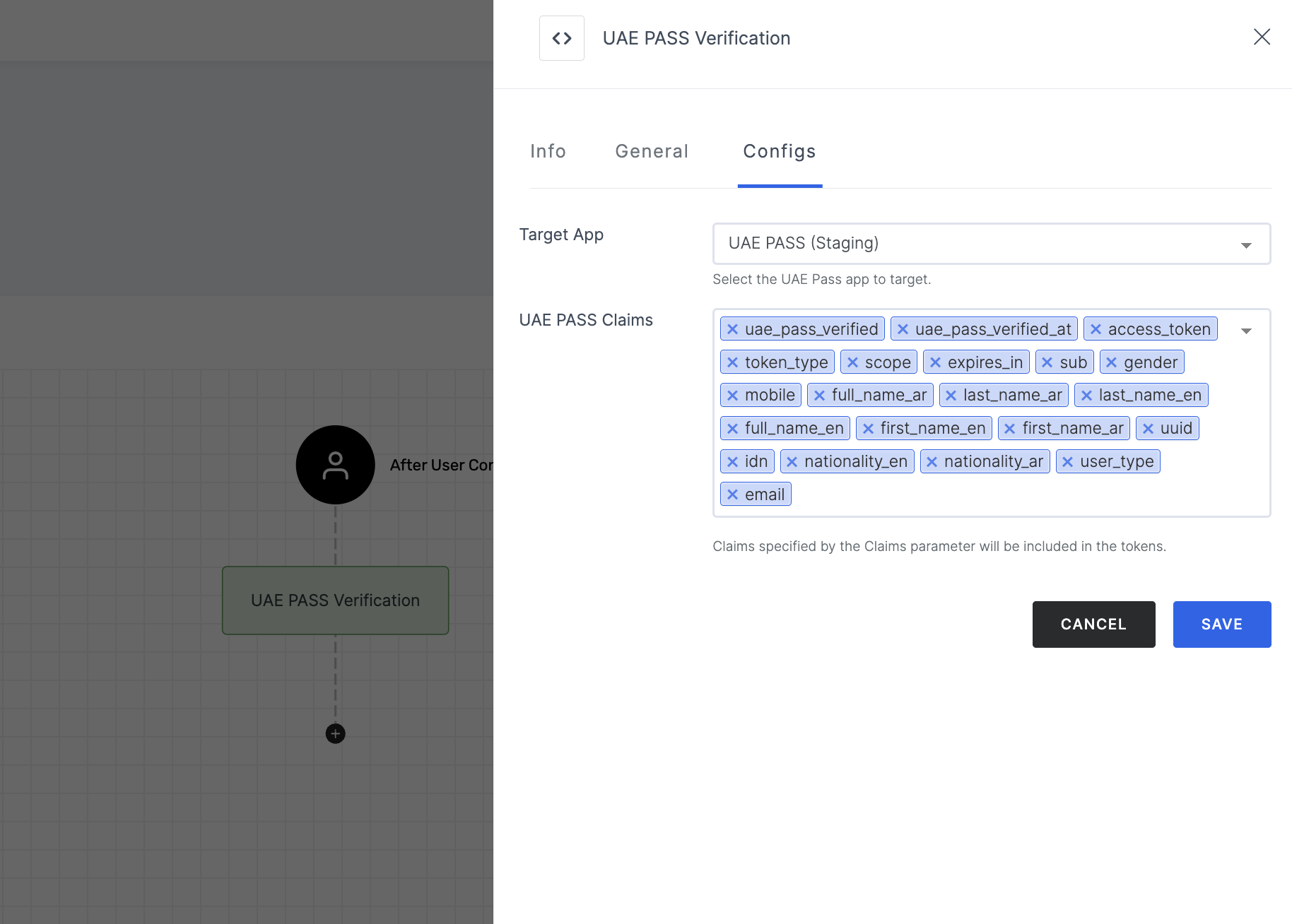The width and height of the screenshot is (1292, 924).
Task: Remove the sub claim tag
Action: coord(1047,362)
